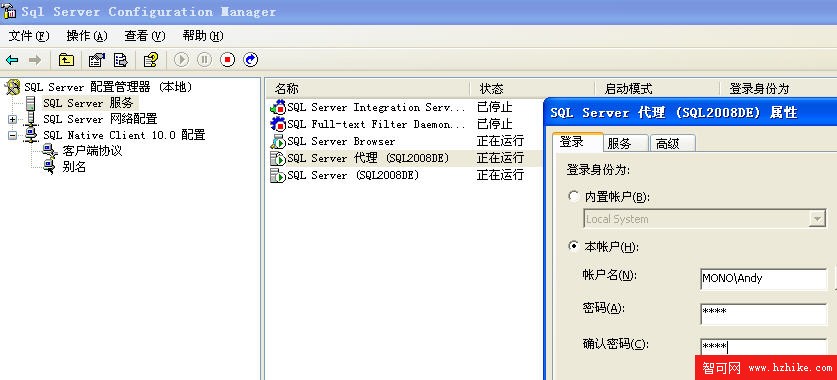The width and height of the screenshot is (837, 380).
Task: Open the 查看(V) menu
Action: [145, 36]
